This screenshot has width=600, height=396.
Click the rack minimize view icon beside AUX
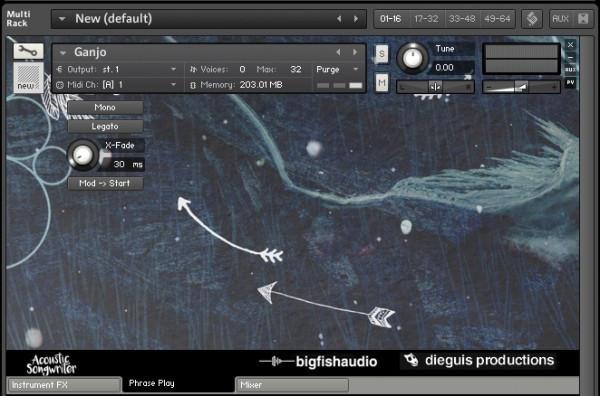click(583, 19)
